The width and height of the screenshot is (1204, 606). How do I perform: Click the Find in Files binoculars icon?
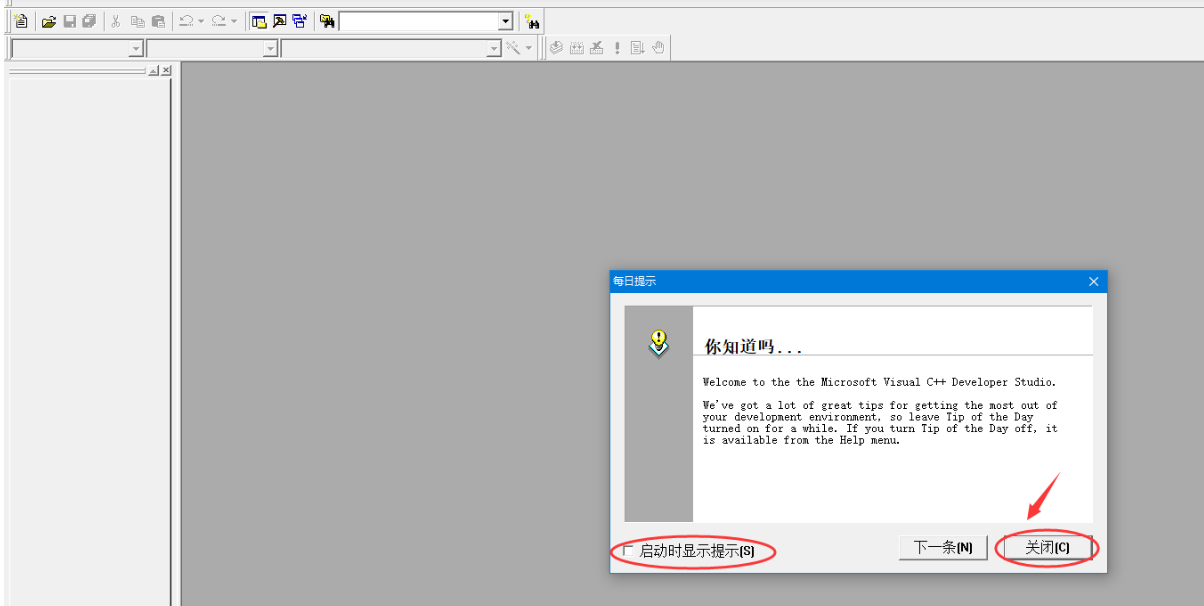click(327, 21)
